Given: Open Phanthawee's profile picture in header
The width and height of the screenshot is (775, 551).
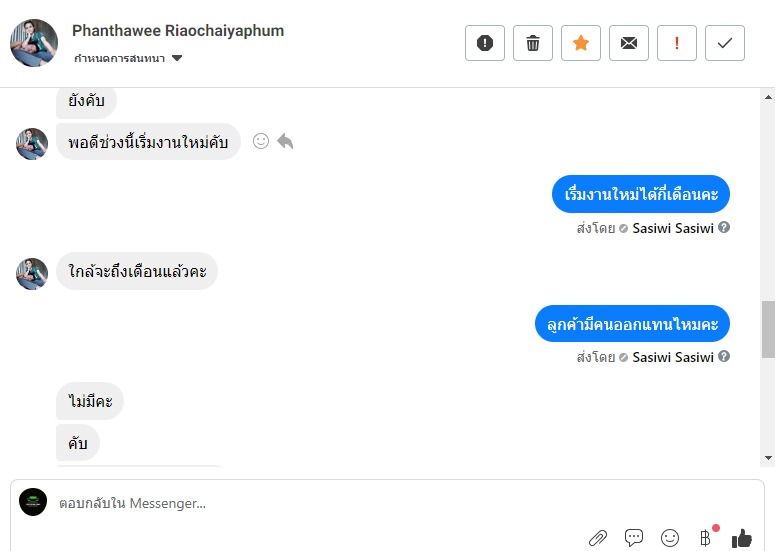Looking at the screenshot, I should pos(34,43).
